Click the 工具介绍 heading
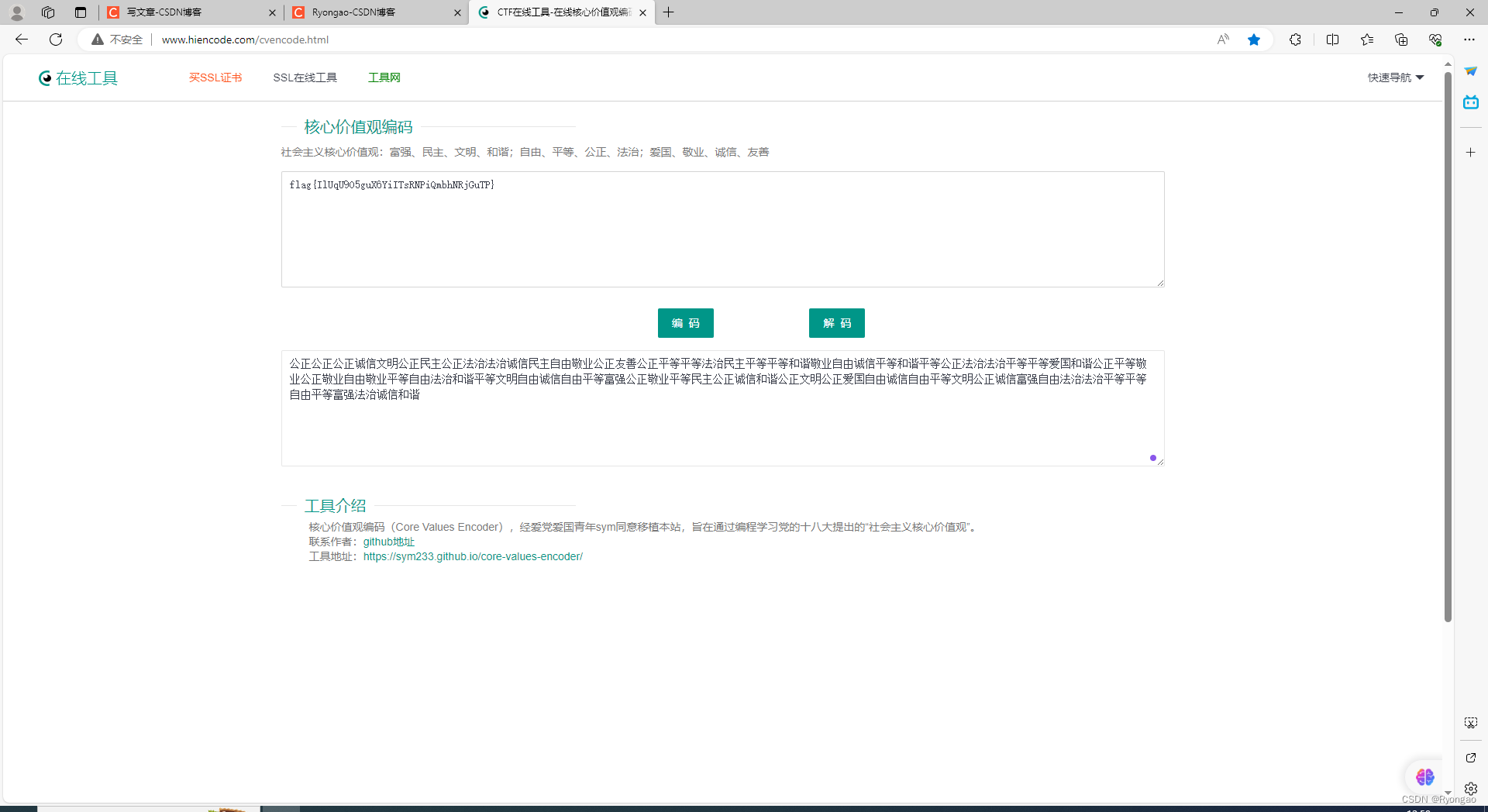 pyautogui.click(x=336, y=506)
